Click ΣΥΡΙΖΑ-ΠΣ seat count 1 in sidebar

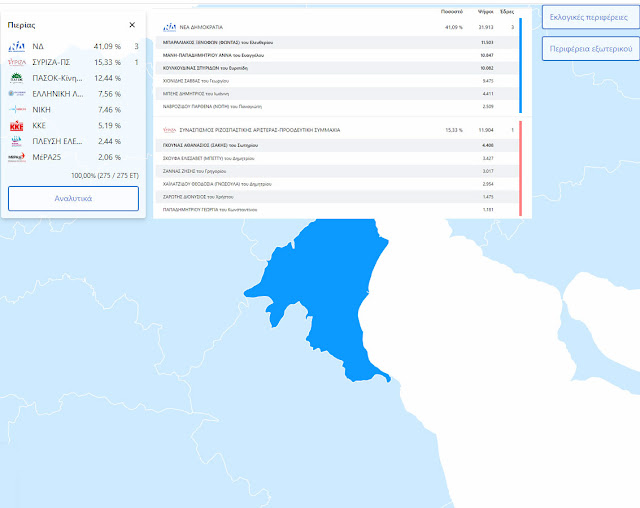136,62
